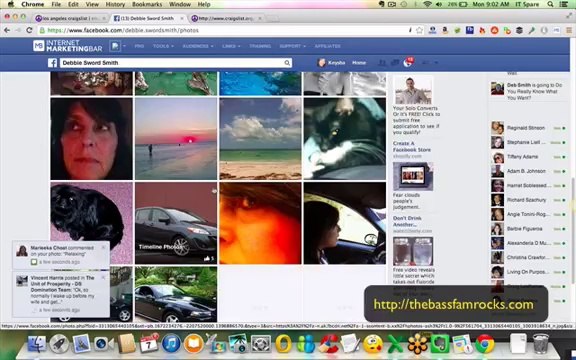Viewport: 576px width, 360px height.
Task: Switch to the www.craigslist.org tab
Action: click(x=226, y=18)
